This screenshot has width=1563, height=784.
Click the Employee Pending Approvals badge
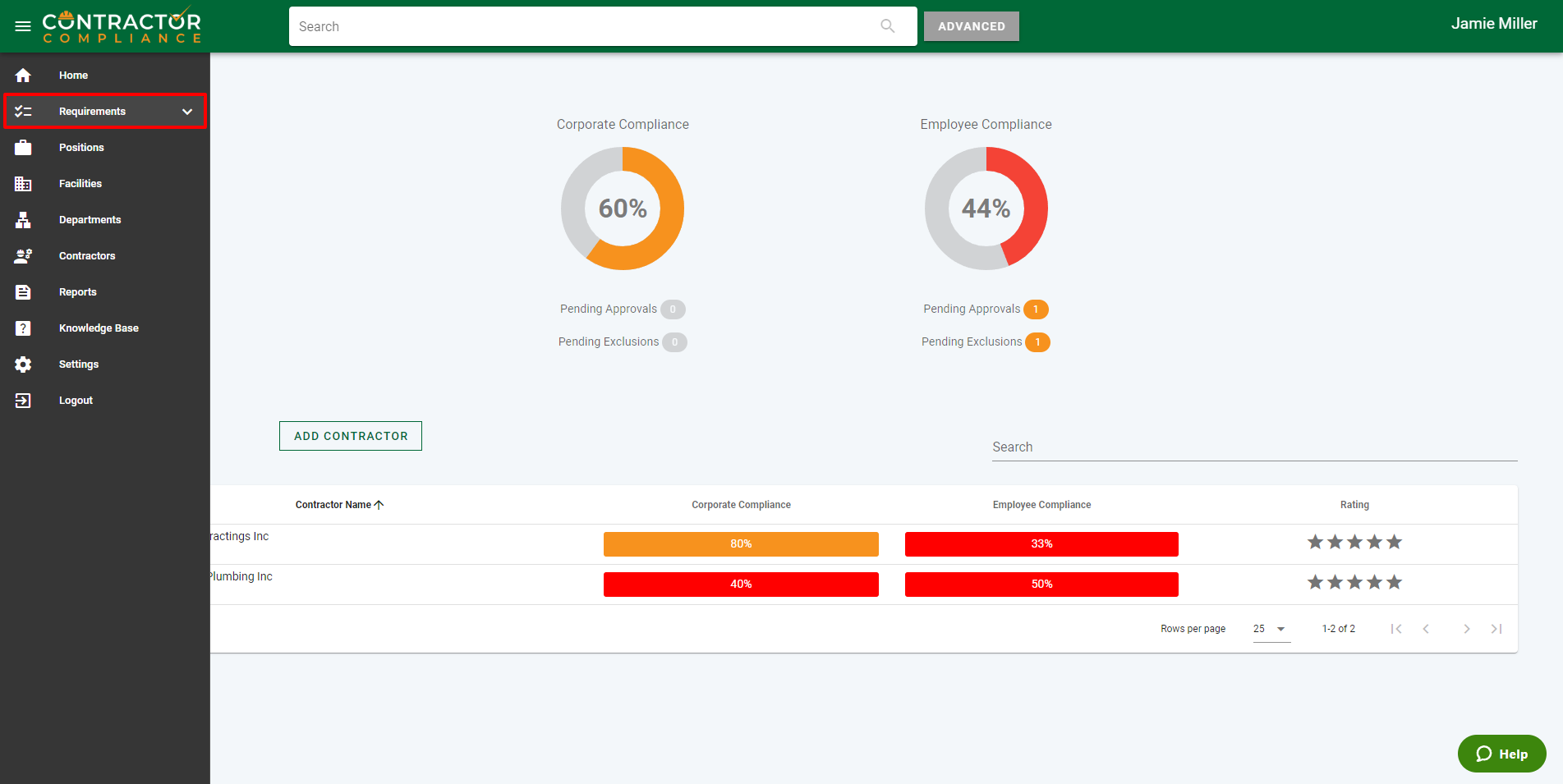tap(1036, 309)
